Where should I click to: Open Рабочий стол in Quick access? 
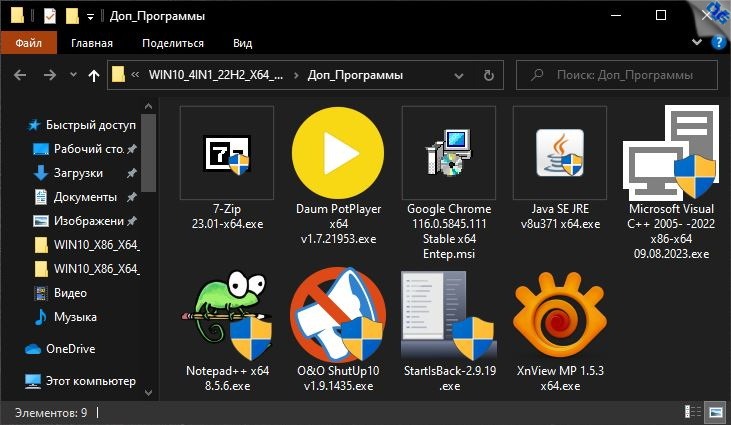coord(85,149)
